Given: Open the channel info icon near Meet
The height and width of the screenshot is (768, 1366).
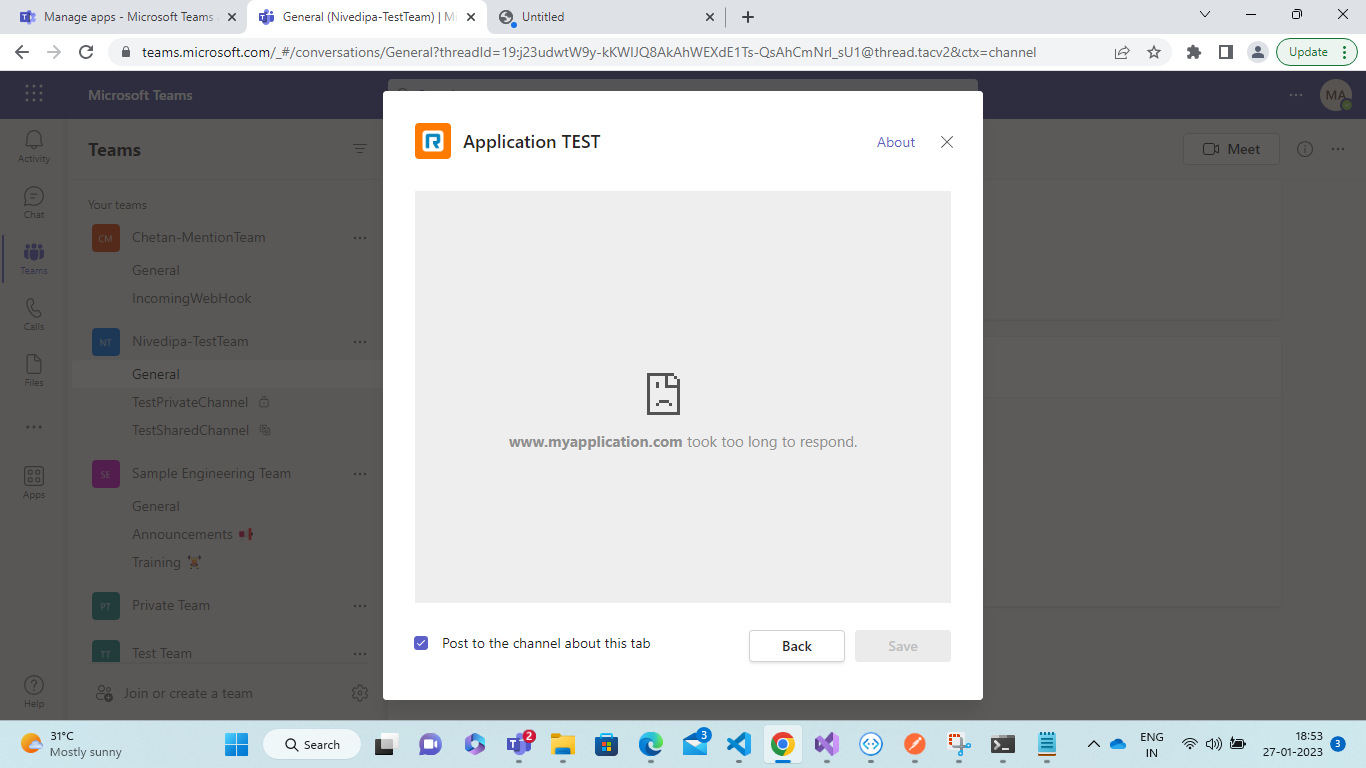Looking at the screenshot, I should [1304, 148].
